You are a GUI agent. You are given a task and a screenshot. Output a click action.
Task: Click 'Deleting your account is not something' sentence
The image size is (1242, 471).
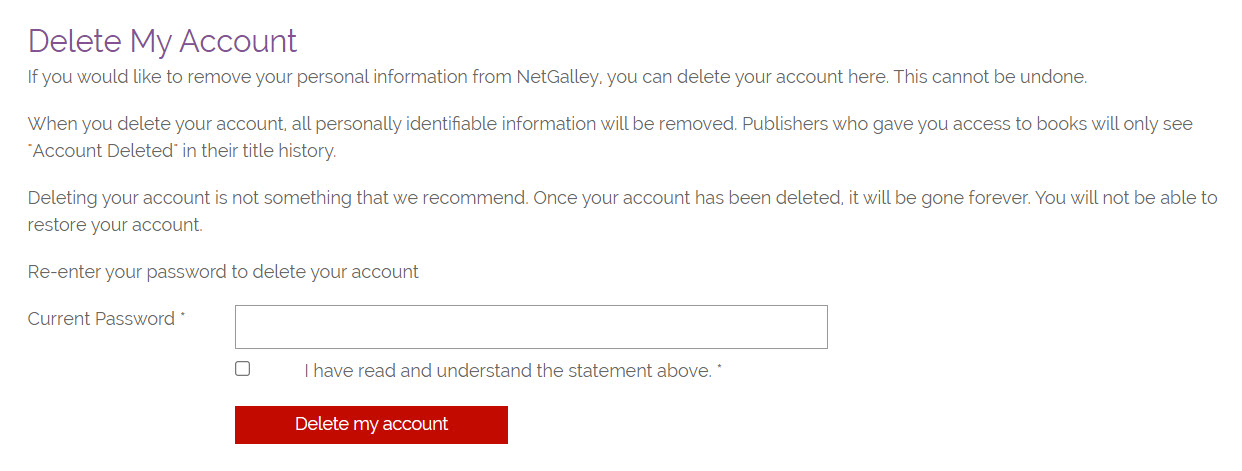click(x=200, y=198)
